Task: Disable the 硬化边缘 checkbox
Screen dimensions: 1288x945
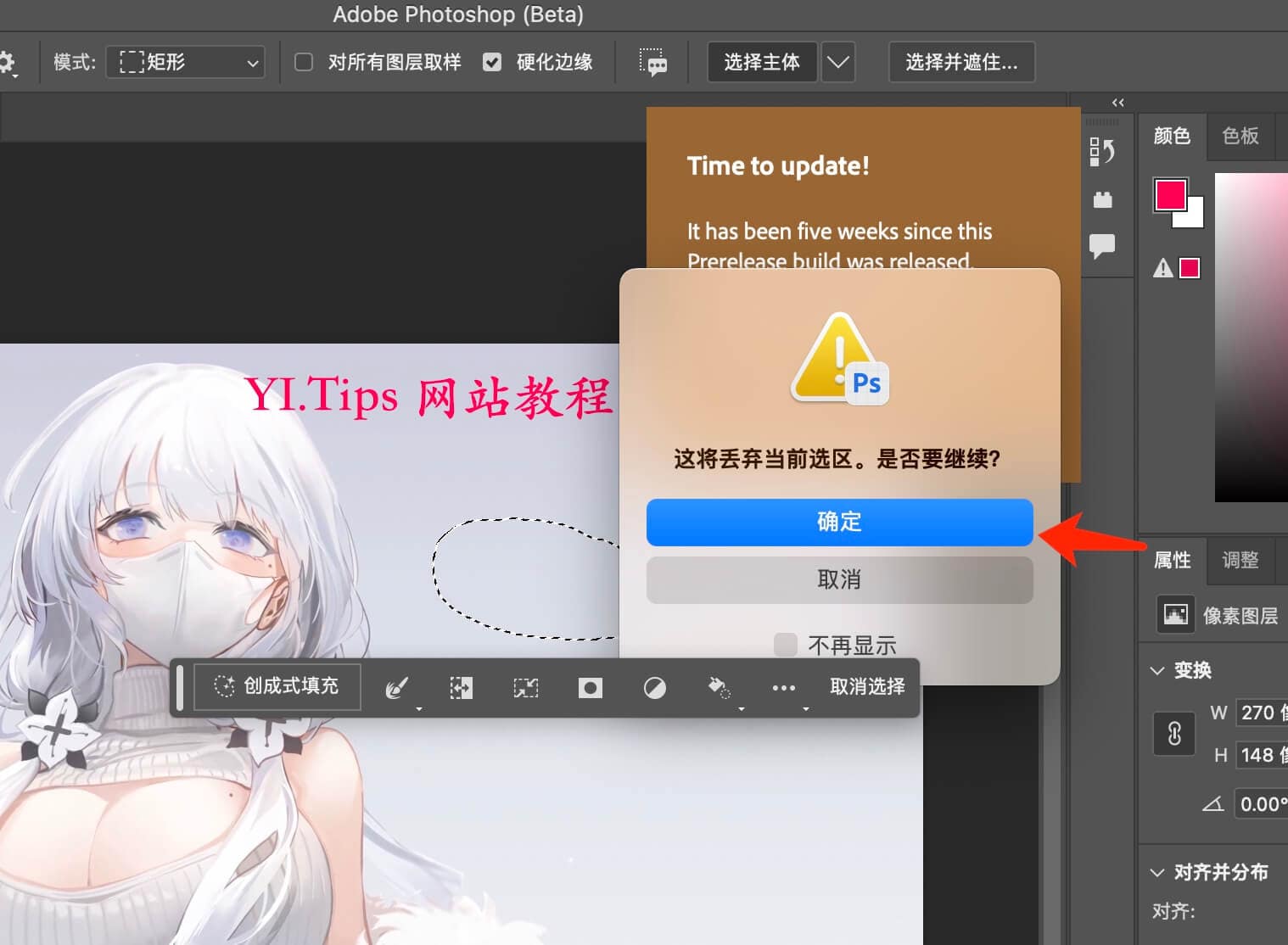Action: (492, 62)
